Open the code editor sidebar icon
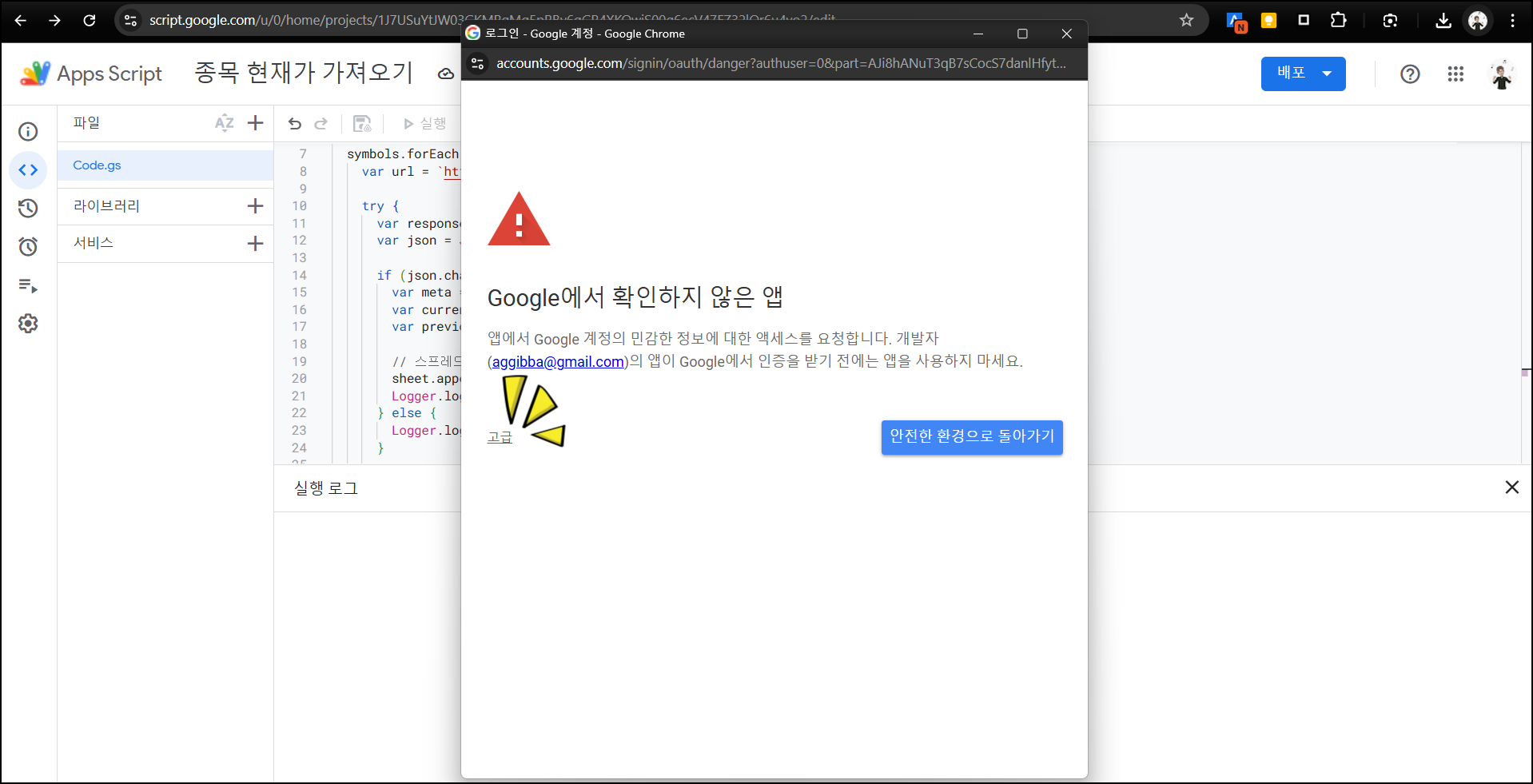This screenshot has width=1533, height=784. (28, 170)
